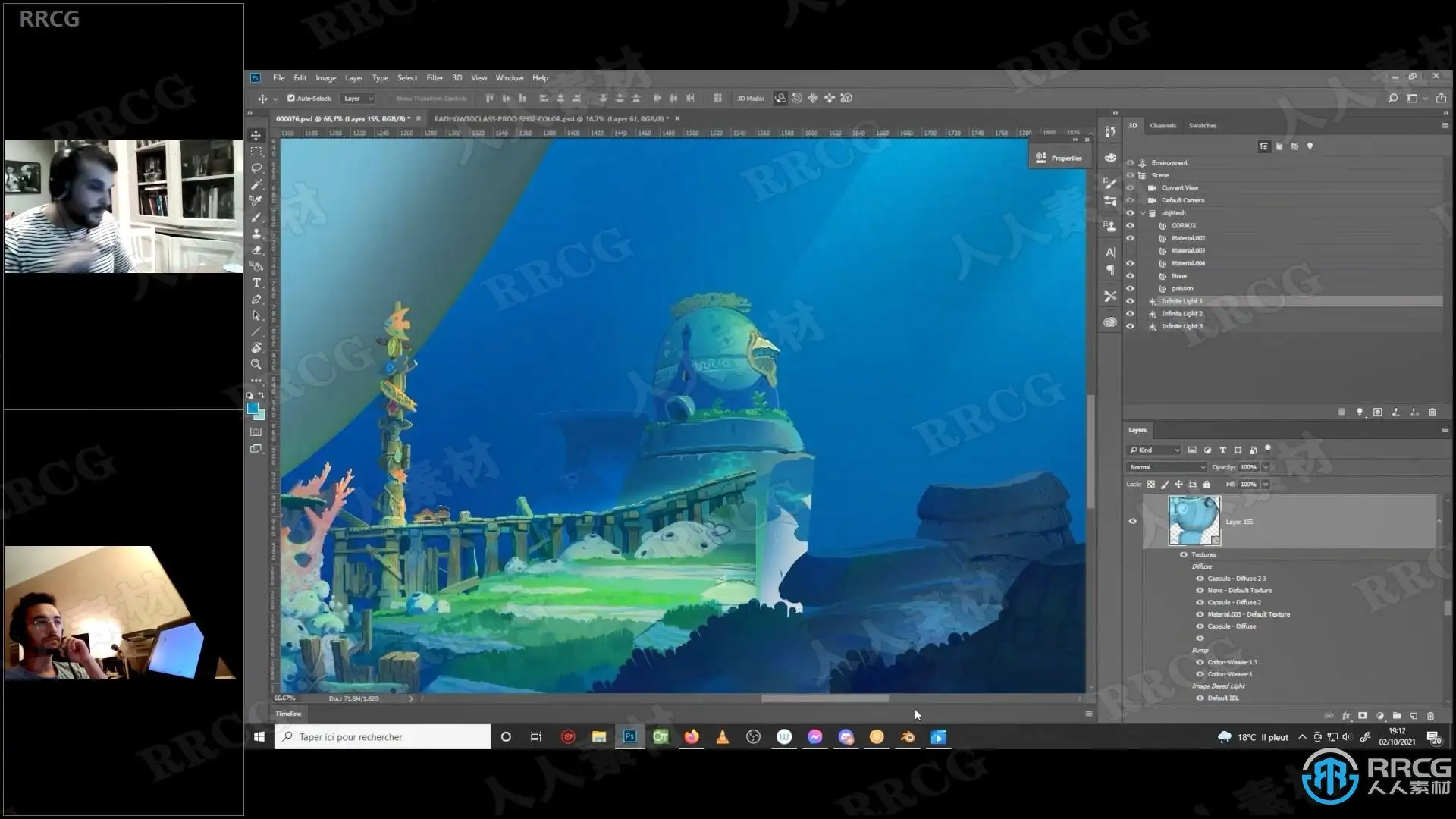Image resolution: width=1456 pixels, height=819 pixels.
Task: Open the Filter menu
Action: tap(435, 77)
